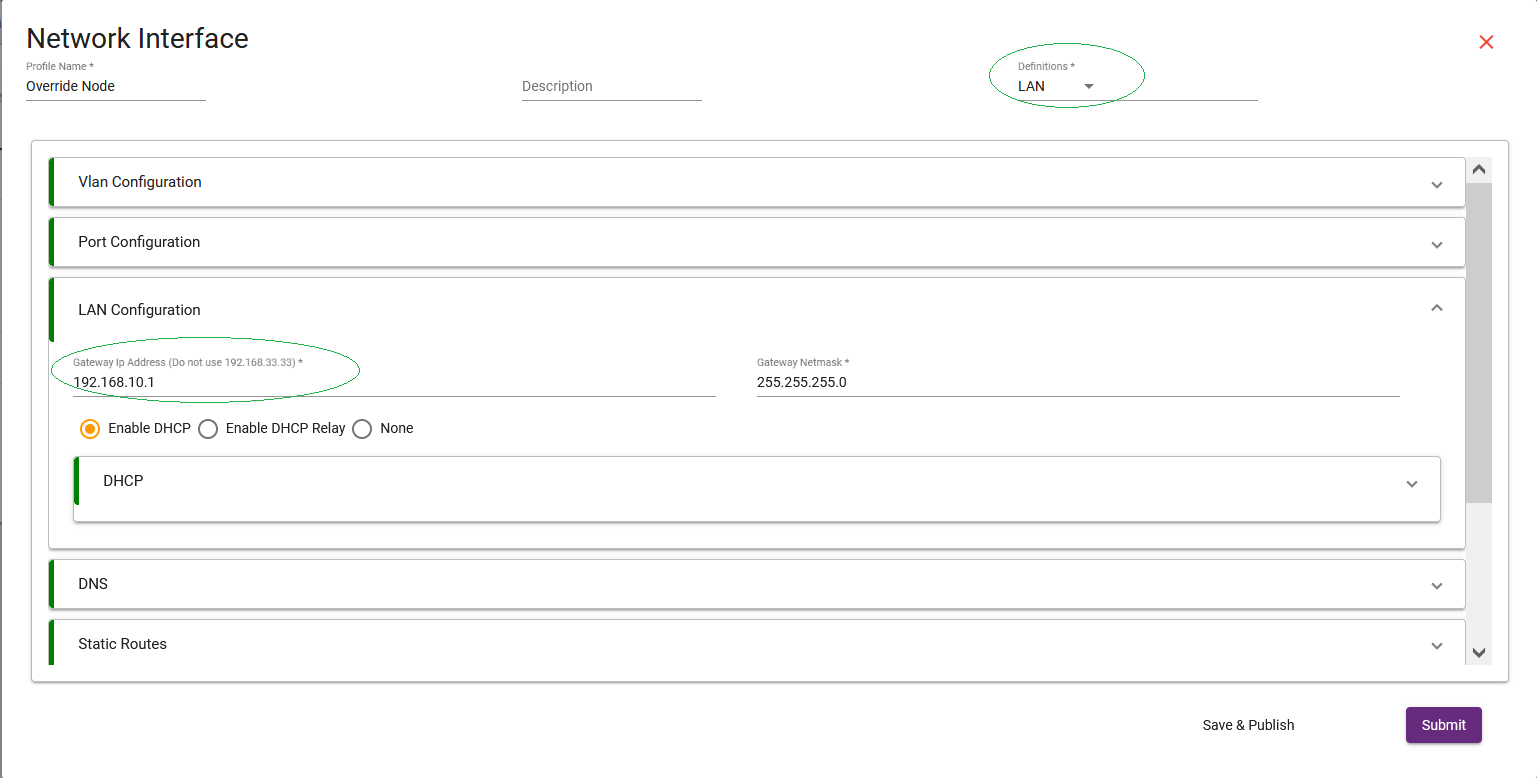Viewport: 1537px width, 778px height.
Task: Click the Description input field
Action: [x=612, y=86]
